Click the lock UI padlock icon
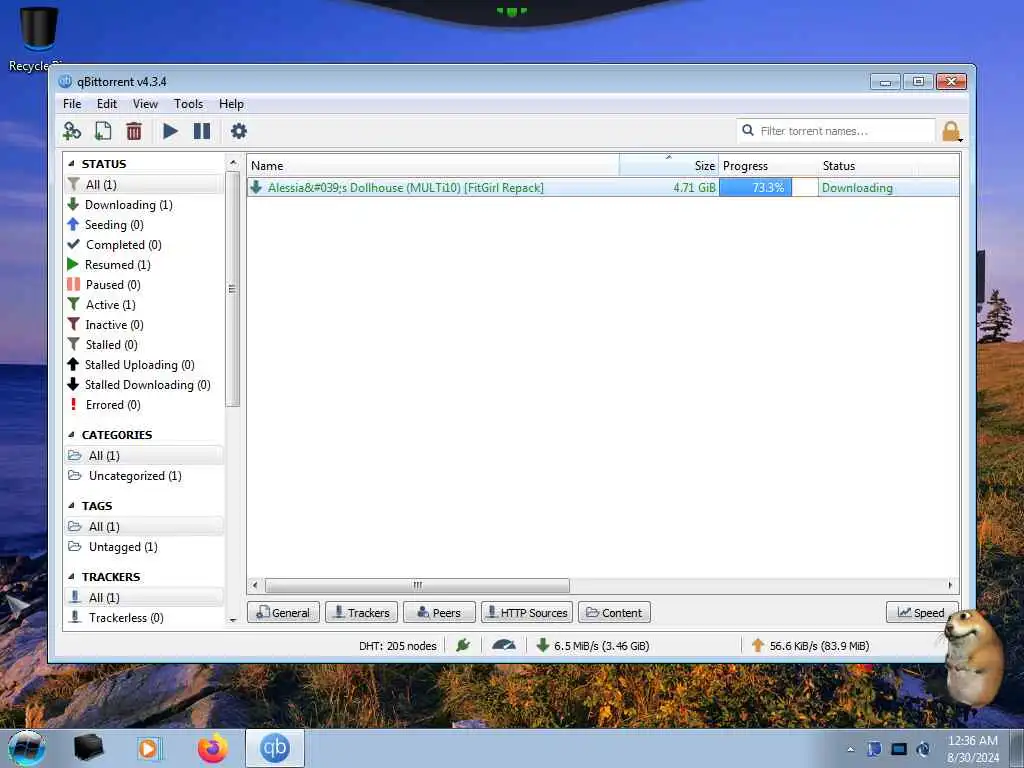 pyautogui.click(x=950, y=131)
